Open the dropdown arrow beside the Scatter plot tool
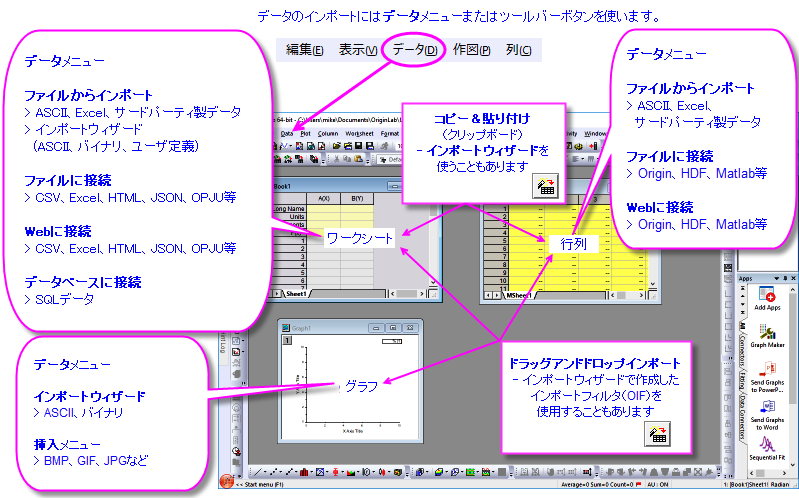 coord(281,472)
